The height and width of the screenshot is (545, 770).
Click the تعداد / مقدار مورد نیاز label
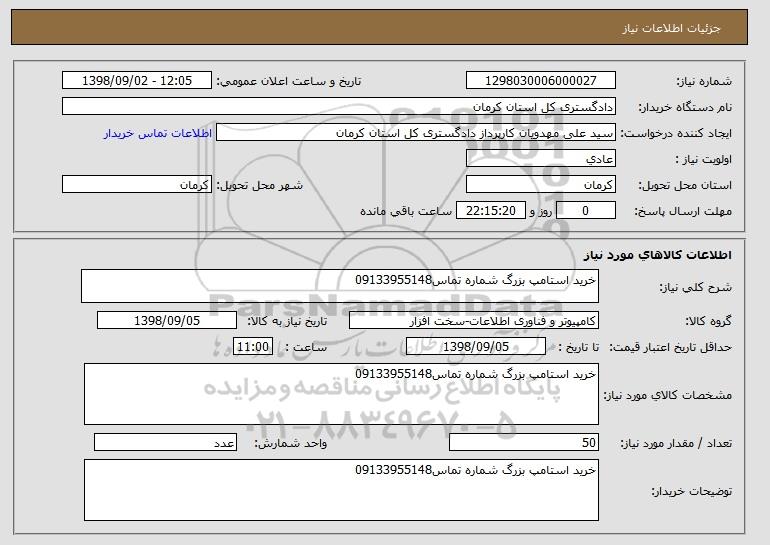(676, 443)
